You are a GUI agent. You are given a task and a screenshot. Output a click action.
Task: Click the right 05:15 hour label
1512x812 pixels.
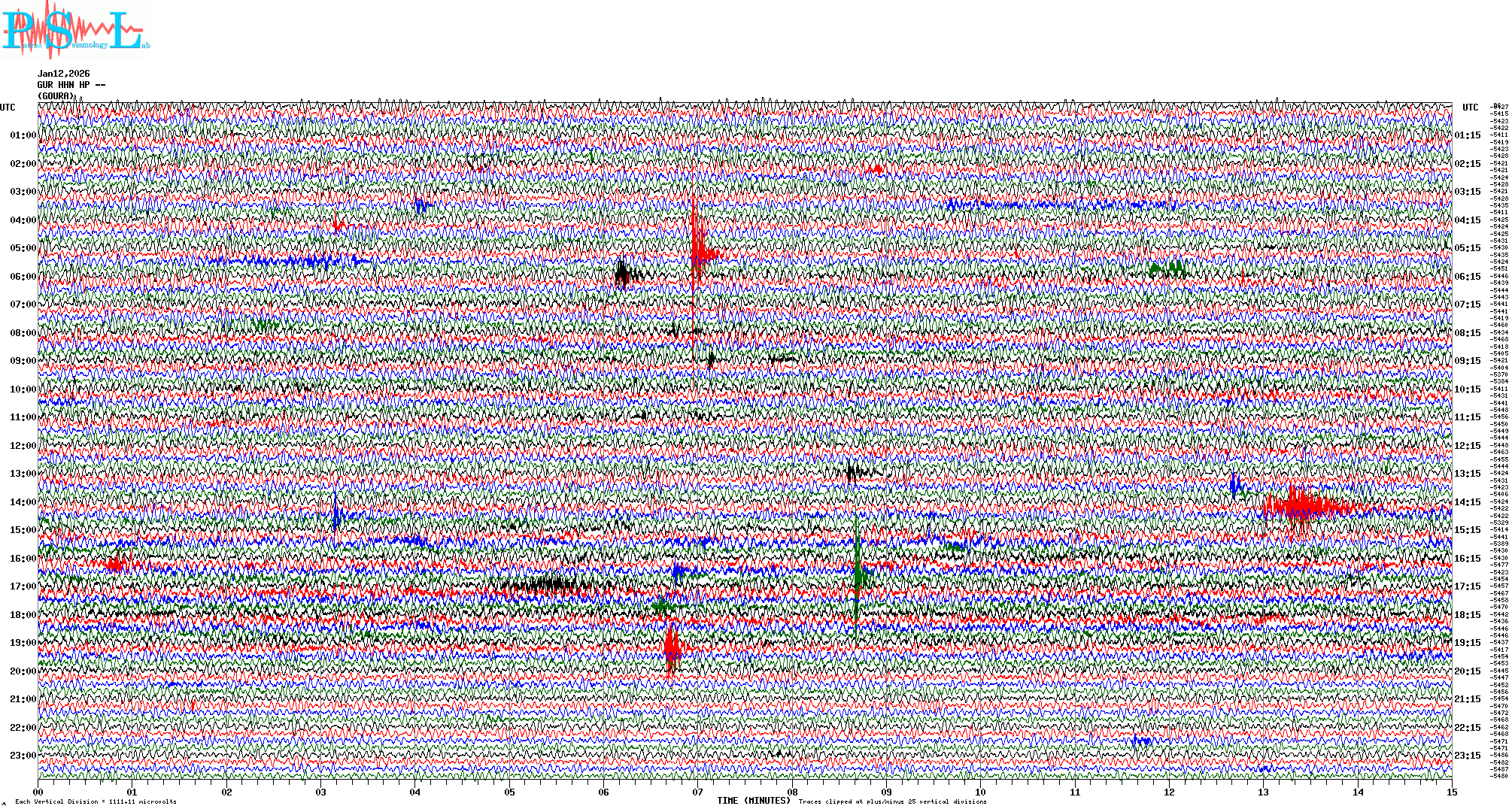coord(1467,248)
